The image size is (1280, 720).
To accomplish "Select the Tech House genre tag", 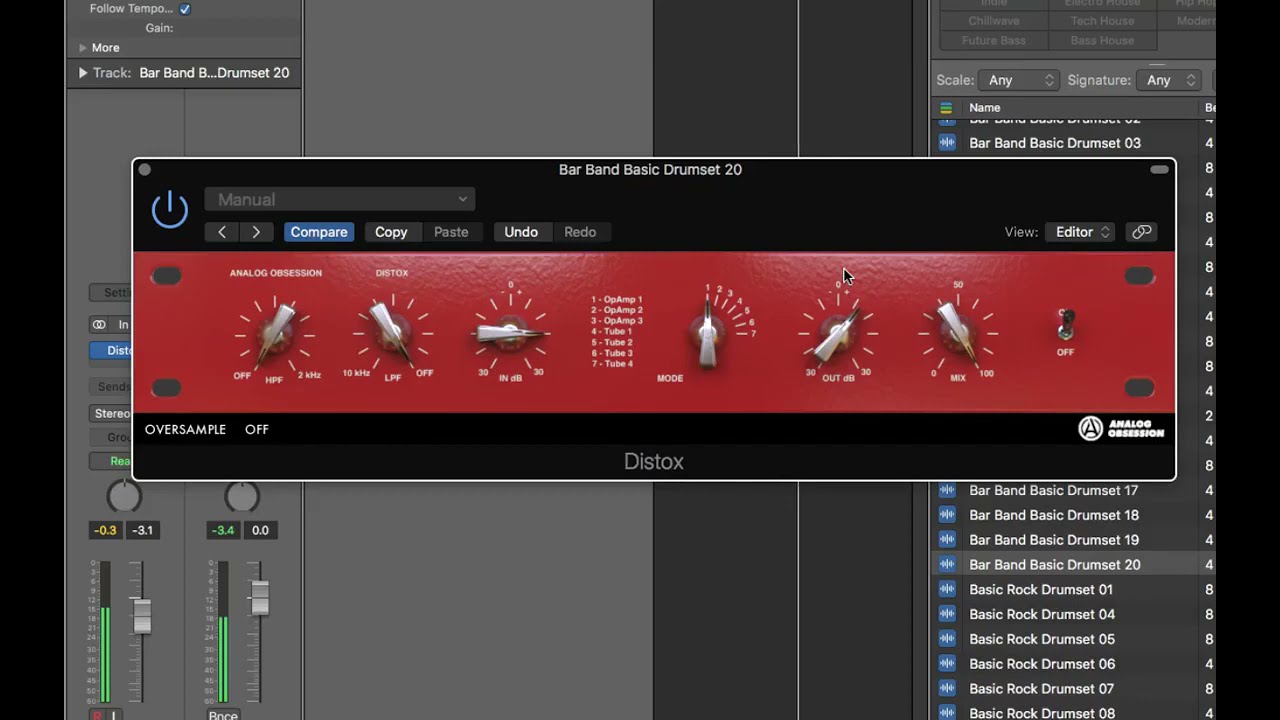I will (x=1102, y=21).
